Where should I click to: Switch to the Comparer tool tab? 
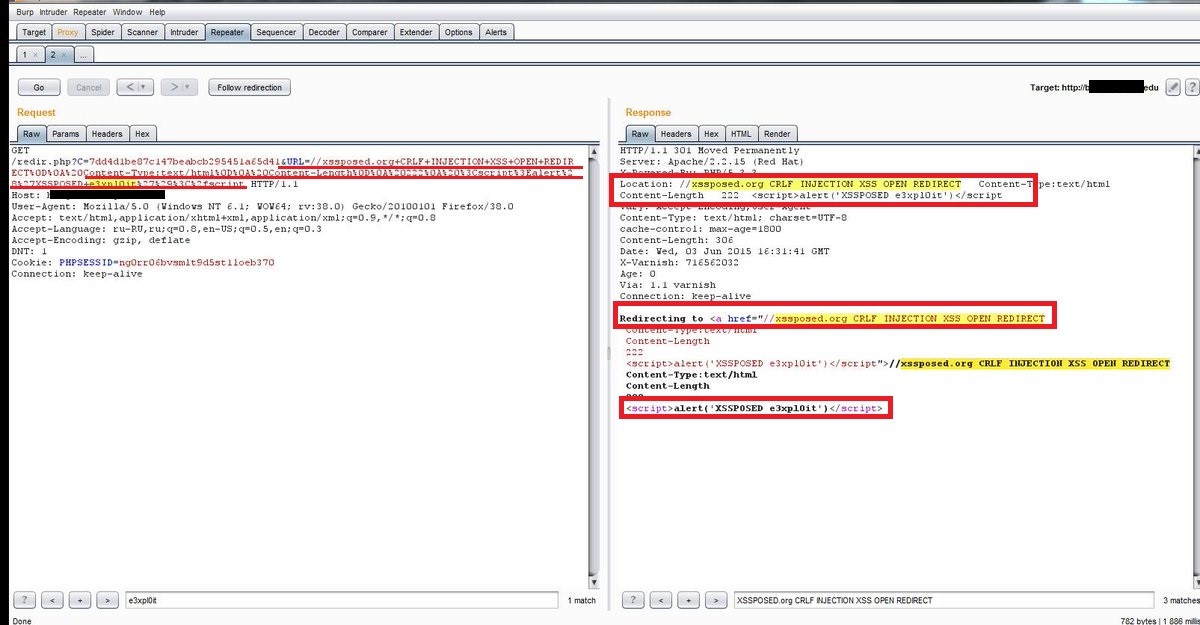click(x=369, y=32)
